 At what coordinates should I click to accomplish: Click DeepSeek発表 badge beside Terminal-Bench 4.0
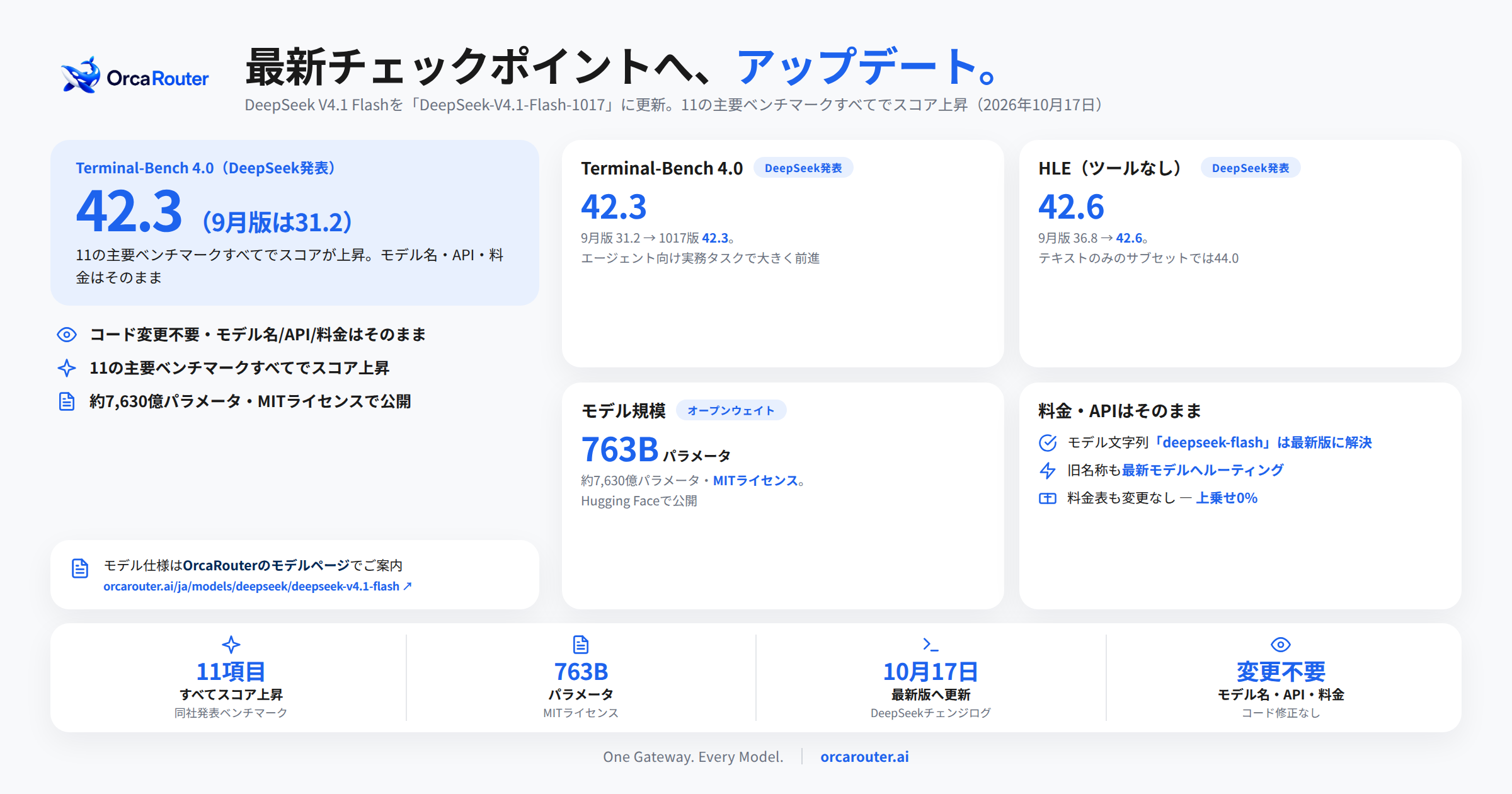coord(803,168)
